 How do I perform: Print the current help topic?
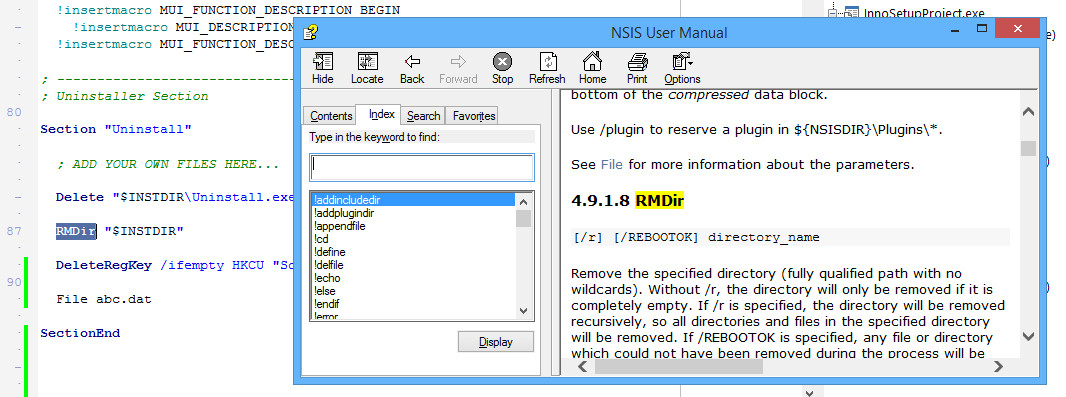[637, 69]
